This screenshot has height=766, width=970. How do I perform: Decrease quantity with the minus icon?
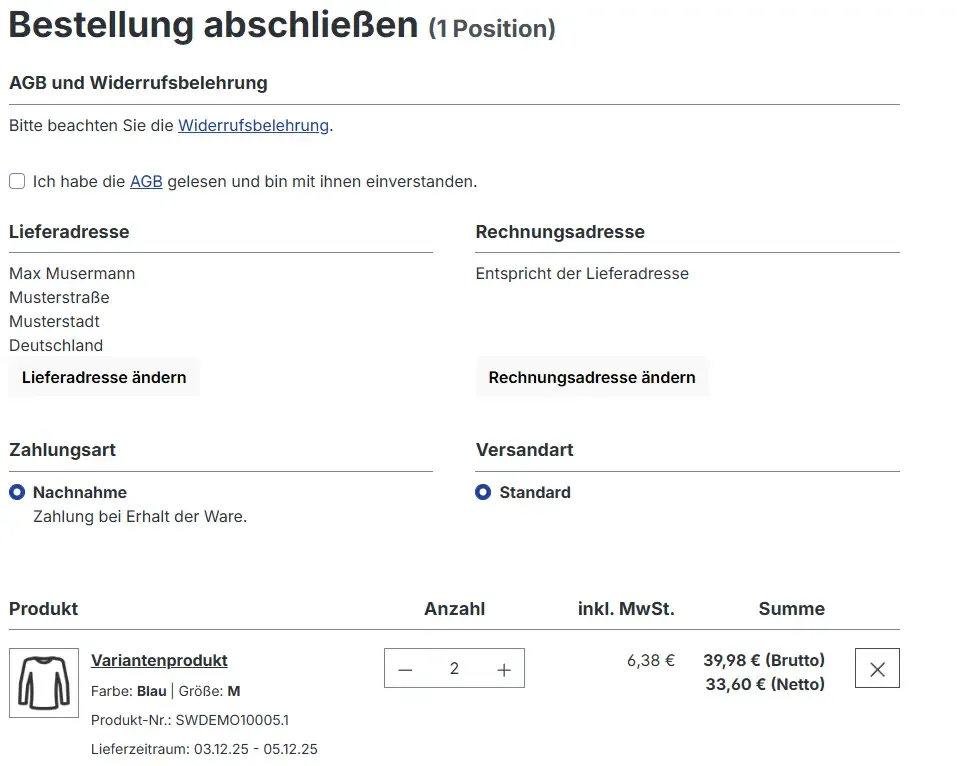(405, 669)
